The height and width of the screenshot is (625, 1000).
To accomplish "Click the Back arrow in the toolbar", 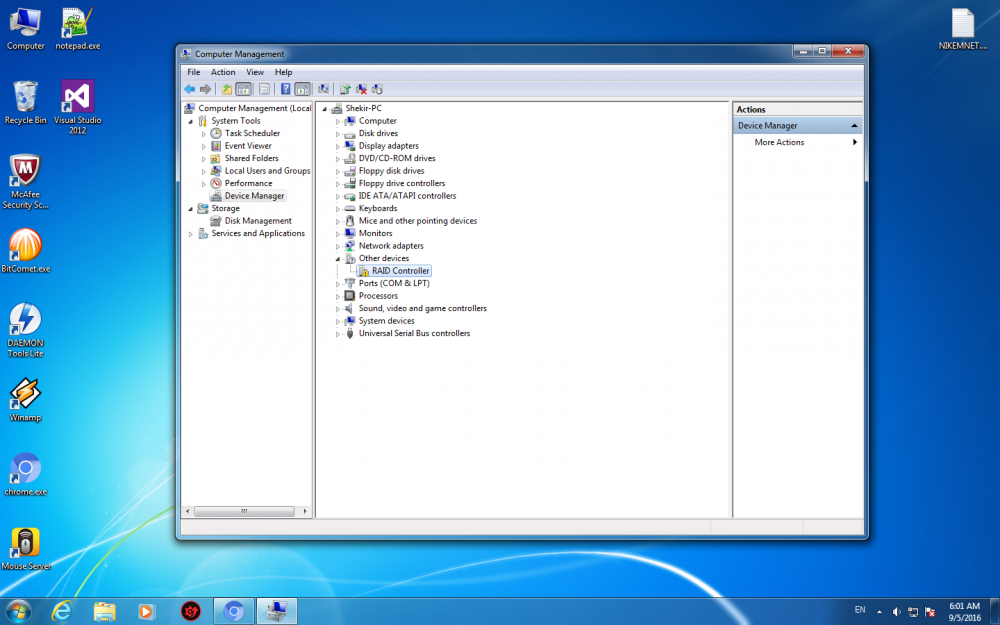I will coord(189,89).
